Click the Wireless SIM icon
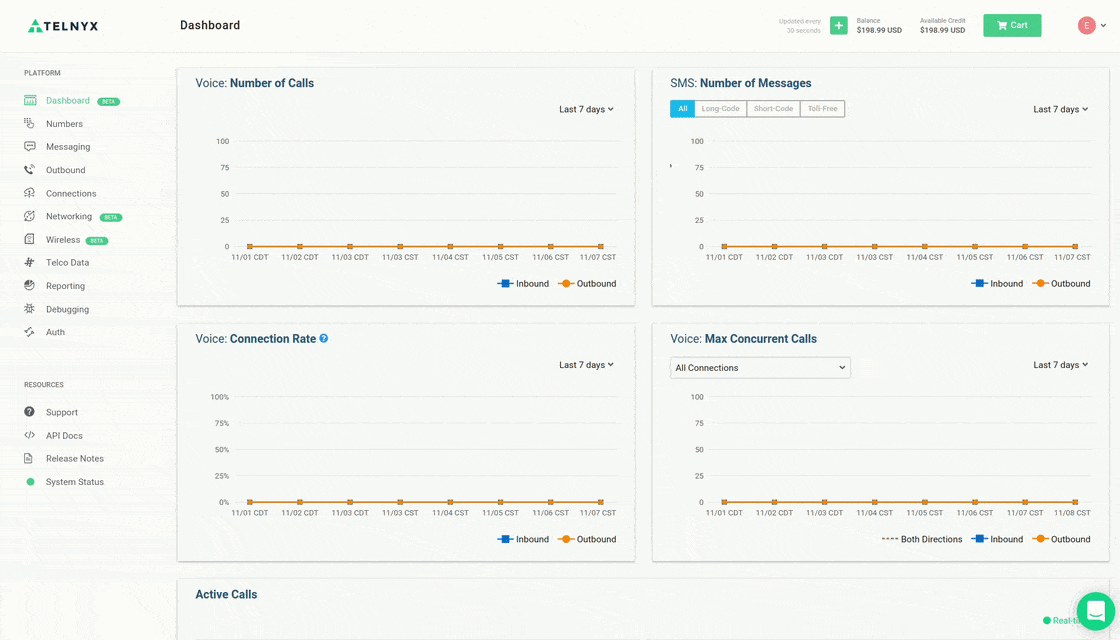Image resolution: width=1120 pixels, height=640 pixels. point(29,239)
